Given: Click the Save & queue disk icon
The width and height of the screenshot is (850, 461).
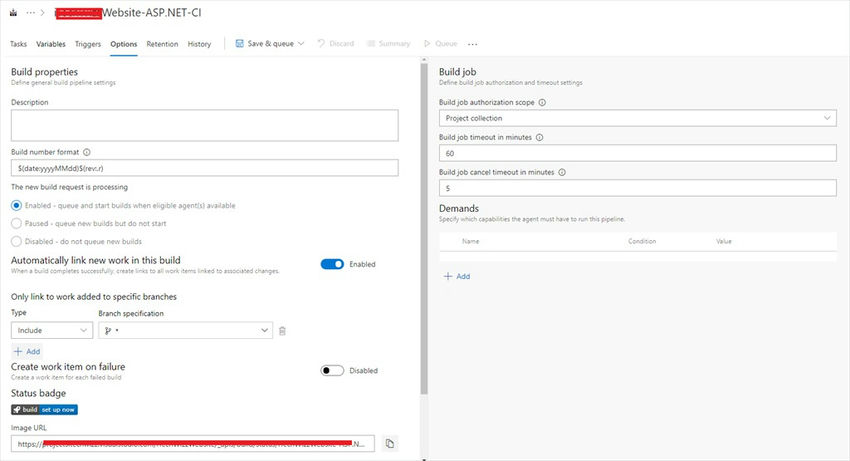Looking at the screenshot, I should pyautogui.click(x=241, y=44).
